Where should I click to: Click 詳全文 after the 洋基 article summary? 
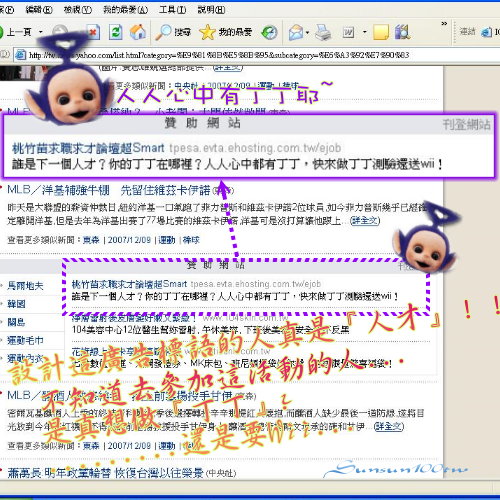pyautogui.click(x=365, y=220)
